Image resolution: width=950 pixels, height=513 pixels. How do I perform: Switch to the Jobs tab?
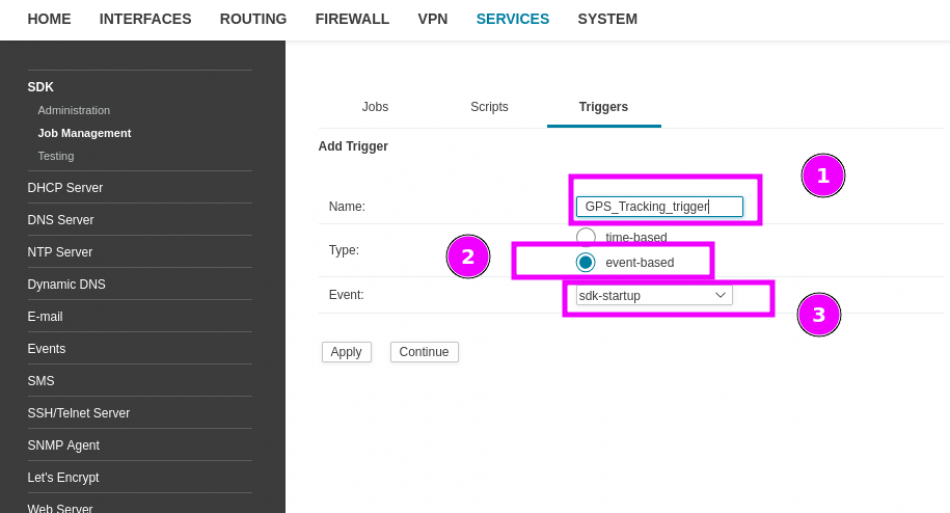pyautogui.click(x=375, y=107)
